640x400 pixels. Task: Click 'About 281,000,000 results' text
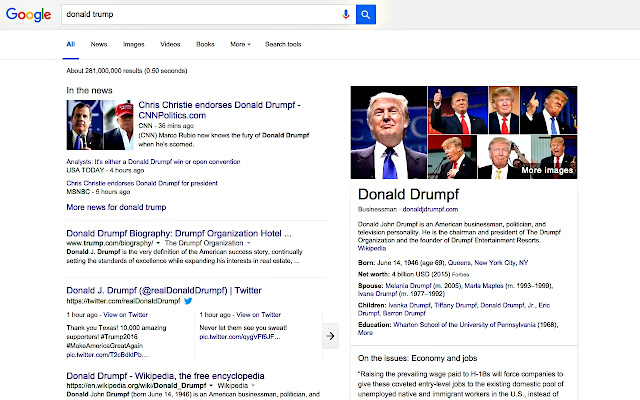tap(127, 71)
